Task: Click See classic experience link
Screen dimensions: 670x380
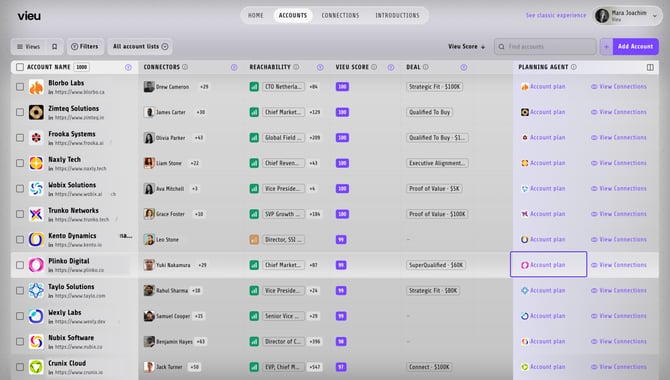Action: (x=556, y=15)
